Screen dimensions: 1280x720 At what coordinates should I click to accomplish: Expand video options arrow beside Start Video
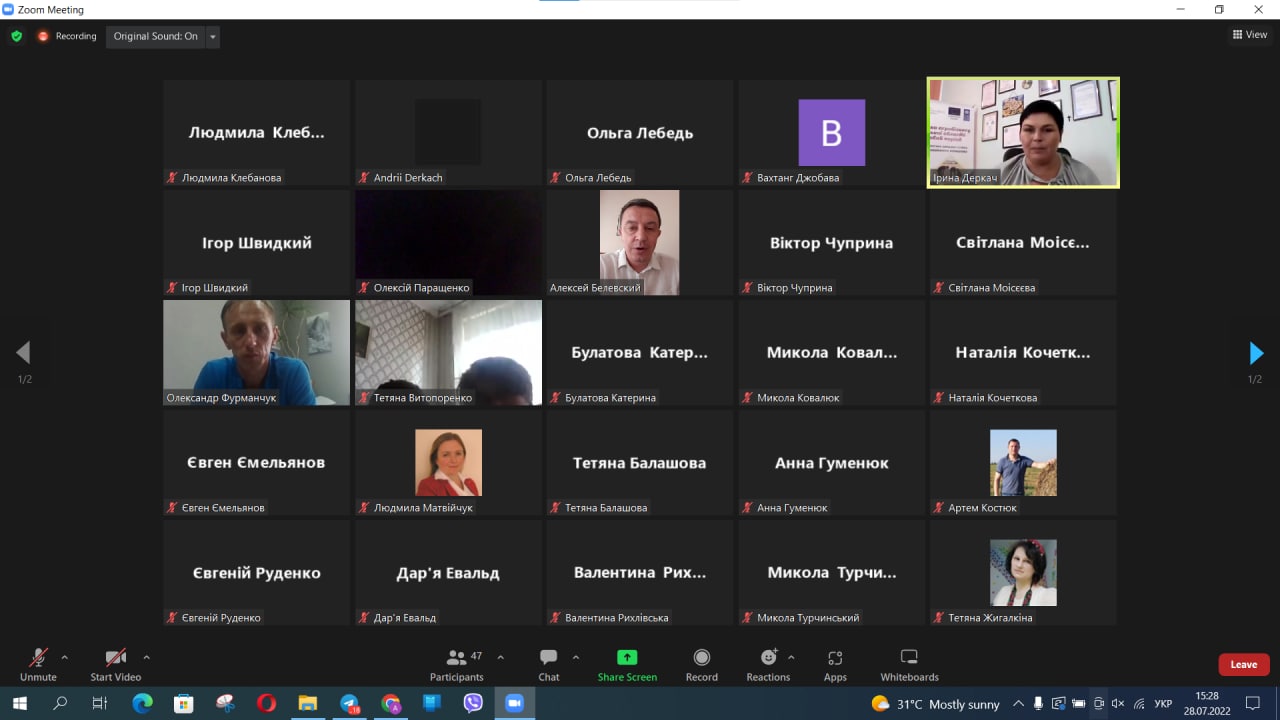(146, 657)
